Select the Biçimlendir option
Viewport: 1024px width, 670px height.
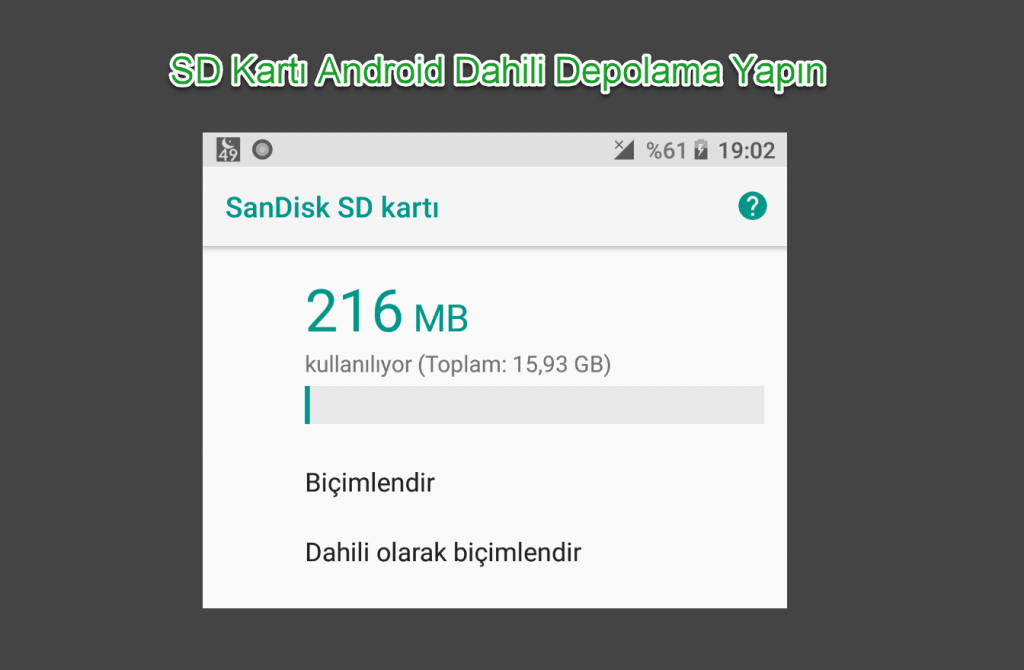tap(370, 483)
